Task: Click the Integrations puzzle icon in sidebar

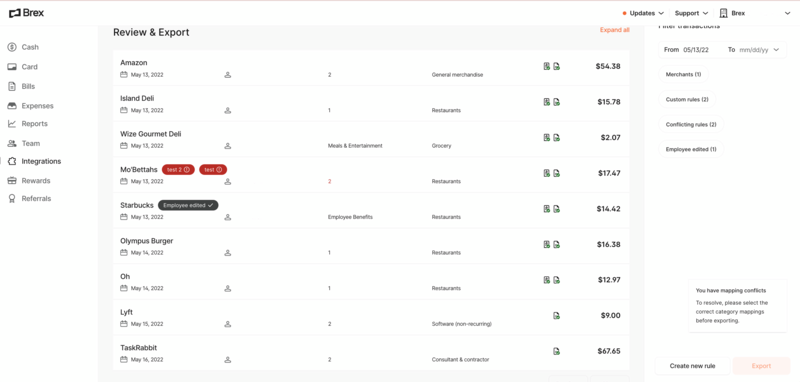Action: (x=12, y=161)
